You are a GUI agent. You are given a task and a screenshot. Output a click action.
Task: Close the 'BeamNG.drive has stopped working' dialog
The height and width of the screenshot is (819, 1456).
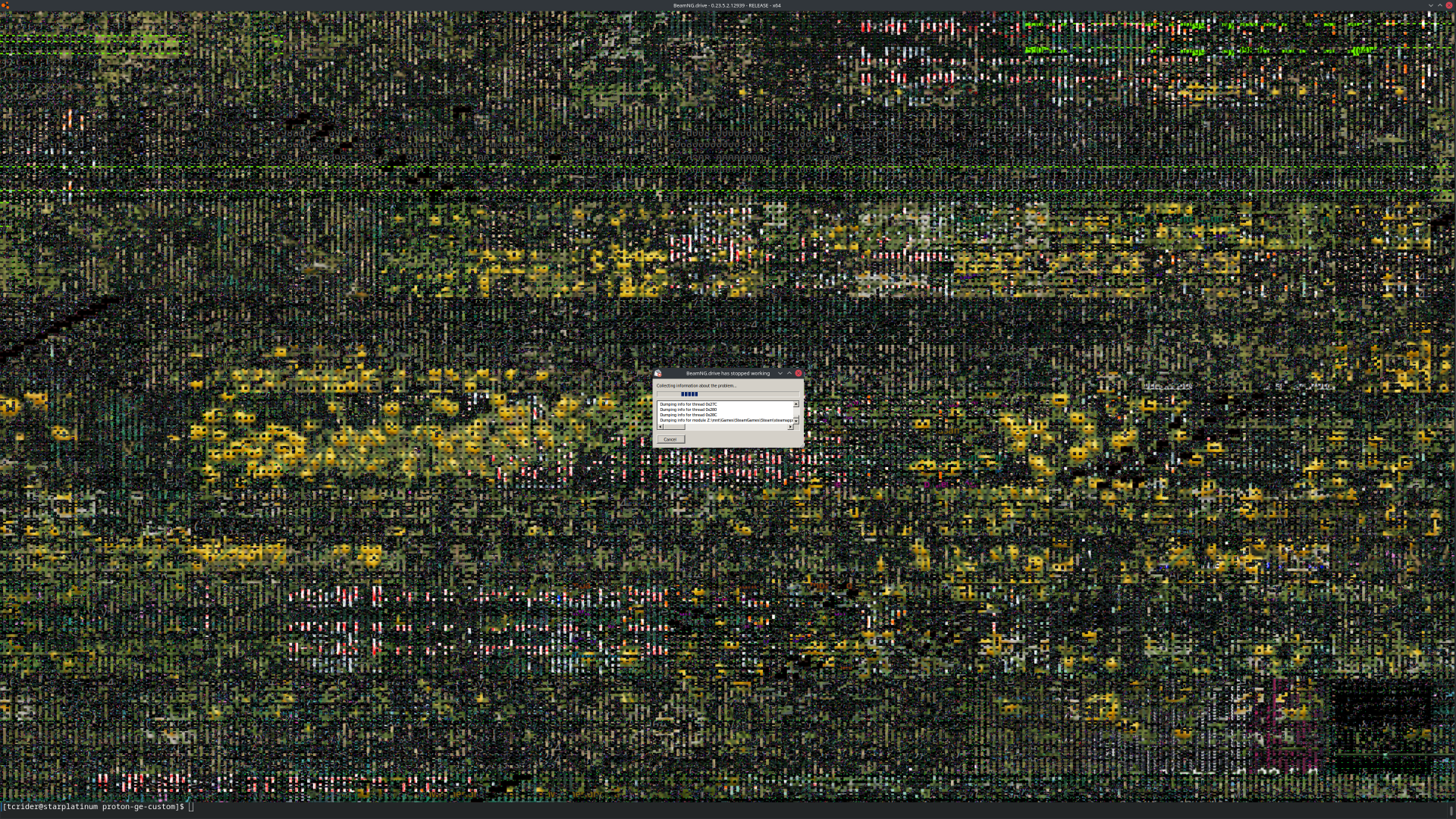798,373
